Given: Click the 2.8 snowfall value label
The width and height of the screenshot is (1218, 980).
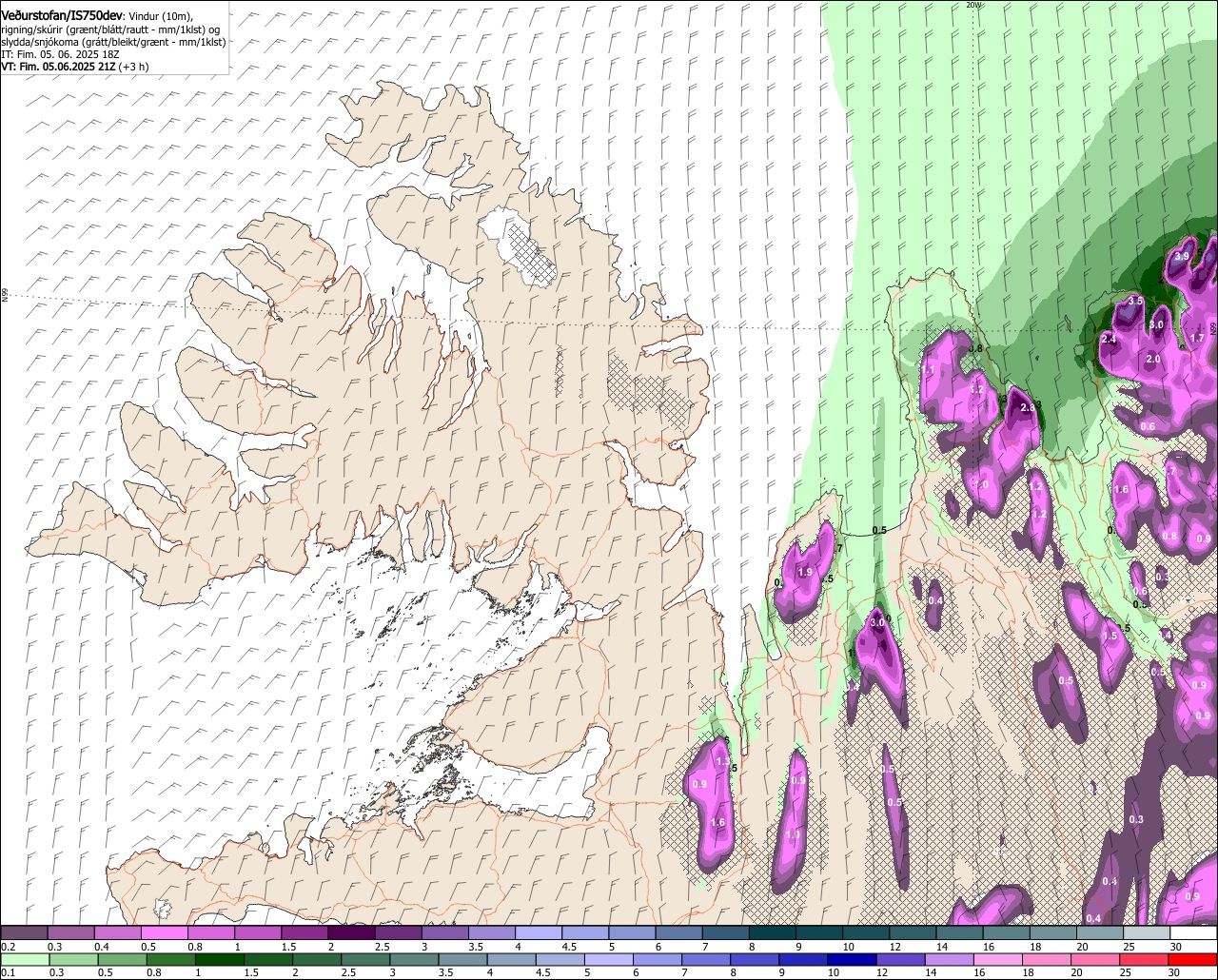Looking at the screenshot, I should pos(1027,407).
